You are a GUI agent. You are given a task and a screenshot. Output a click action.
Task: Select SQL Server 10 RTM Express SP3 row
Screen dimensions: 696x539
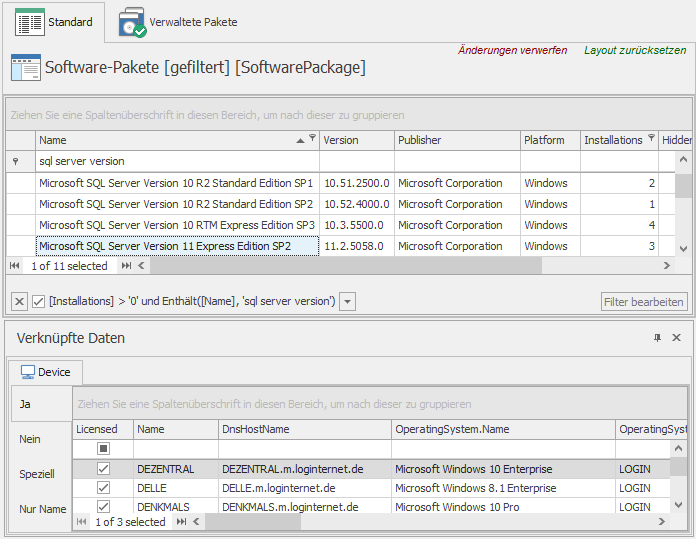tap(340, 225)
